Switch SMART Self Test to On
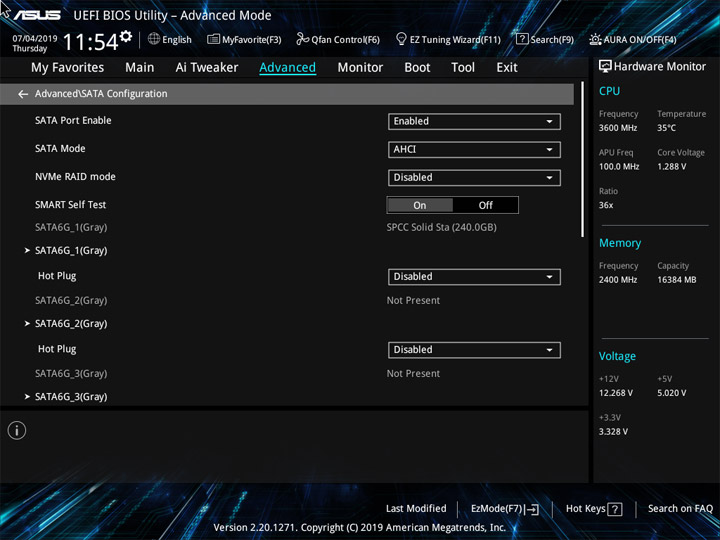 coord(420,205)
